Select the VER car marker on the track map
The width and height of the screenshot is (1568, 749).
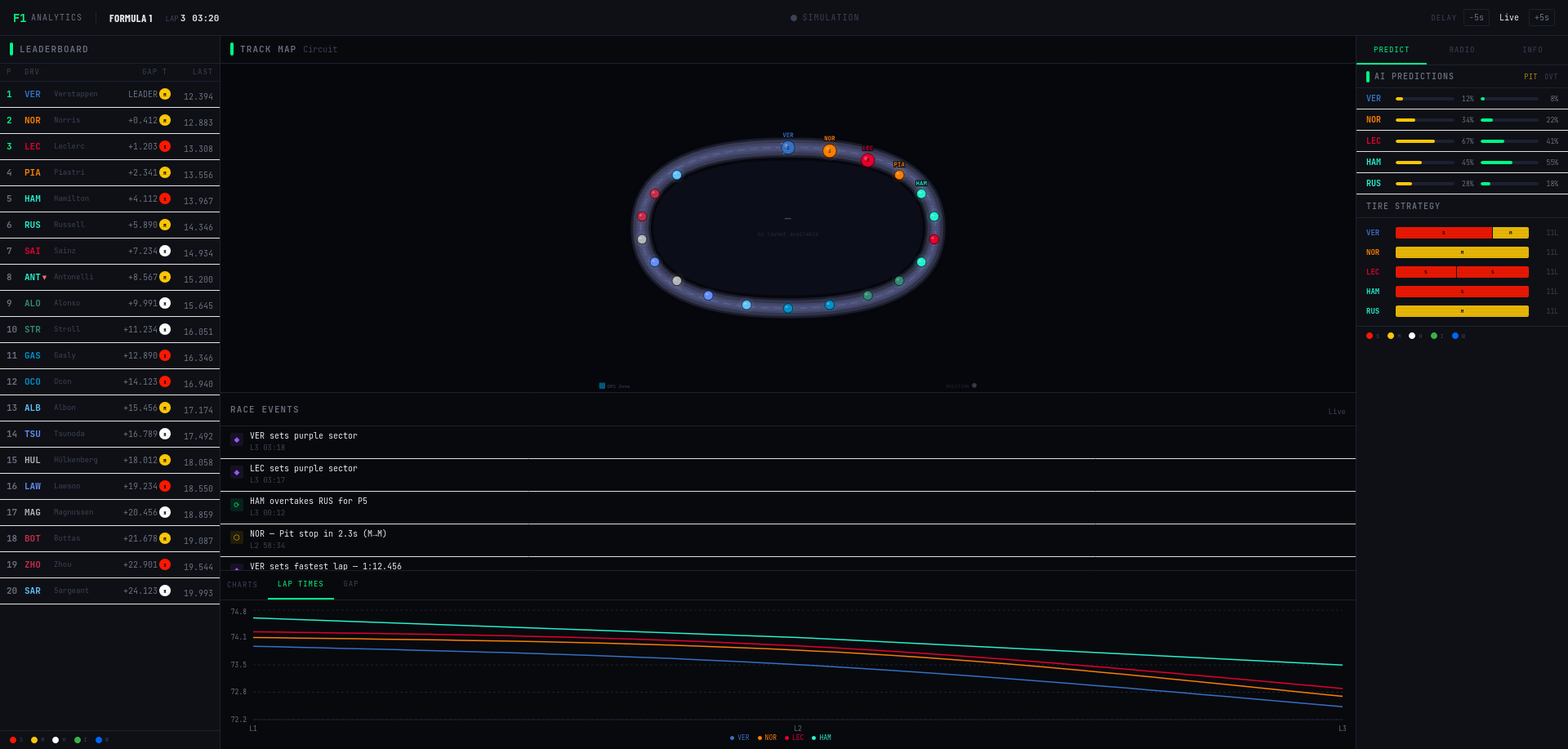(788, 147)
